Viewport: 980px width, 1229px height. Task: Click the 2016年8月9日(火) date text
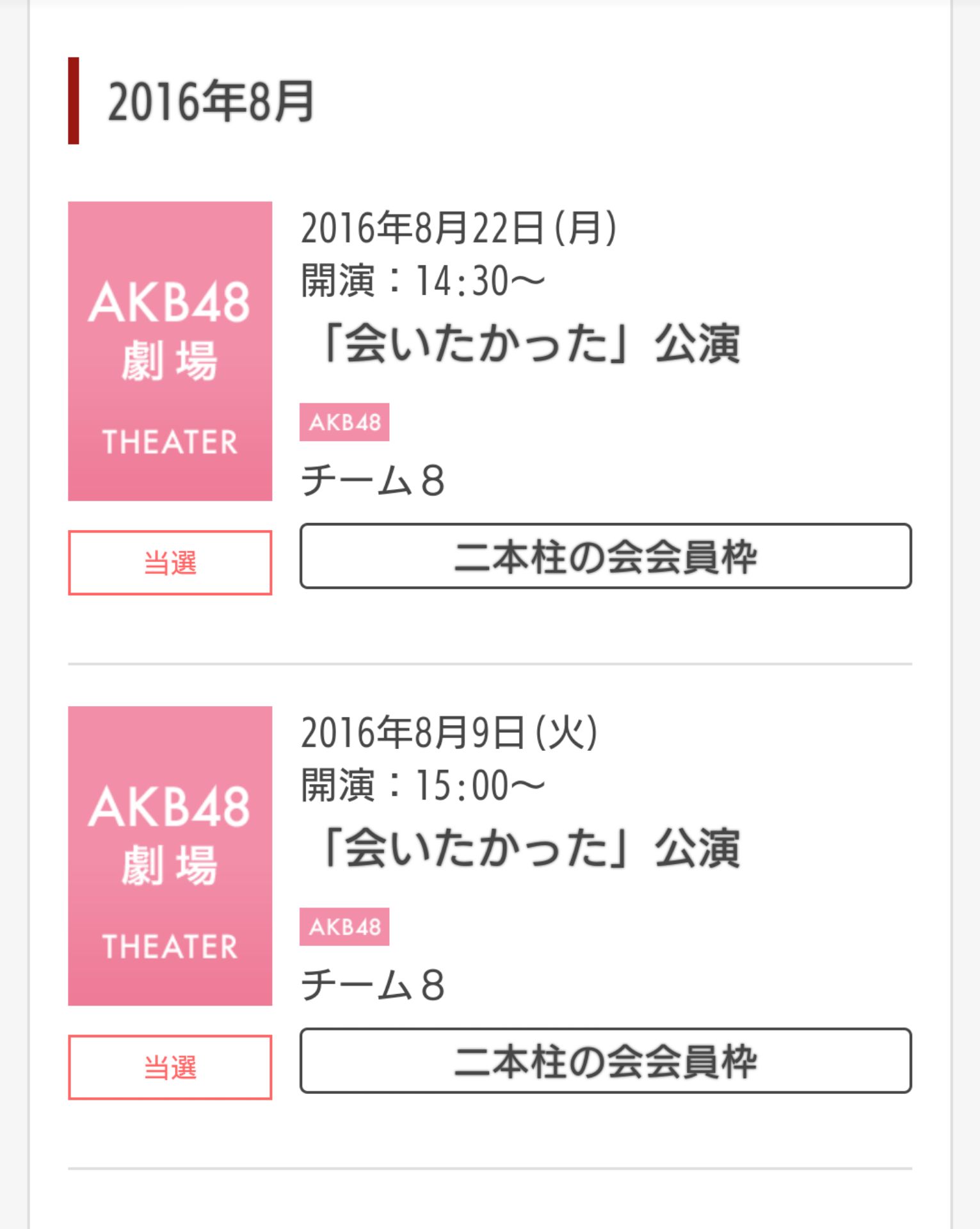449,732
